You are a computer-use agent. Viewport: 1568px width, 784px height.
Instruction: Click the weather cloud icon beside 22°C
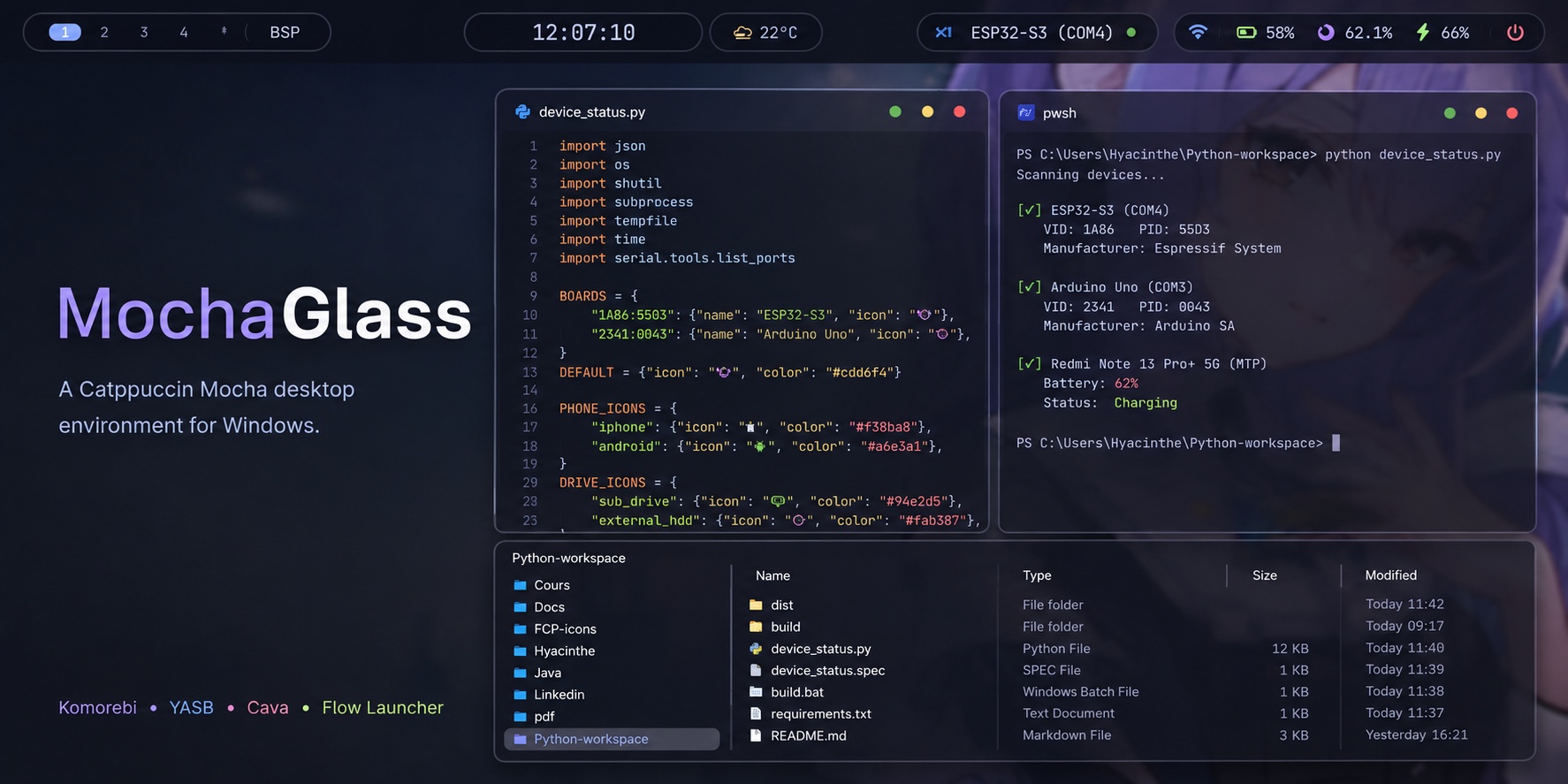(x=742, y=33)
